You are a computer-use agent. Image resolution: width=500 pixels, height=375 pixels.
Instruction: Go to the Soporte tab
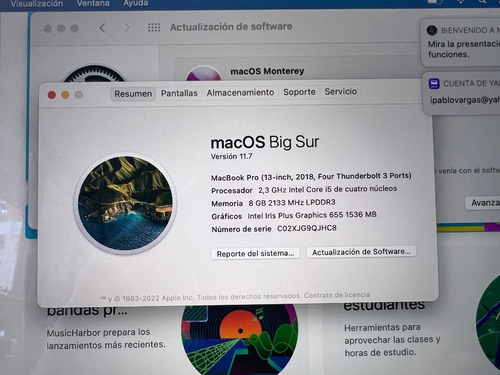click(299, 92)
